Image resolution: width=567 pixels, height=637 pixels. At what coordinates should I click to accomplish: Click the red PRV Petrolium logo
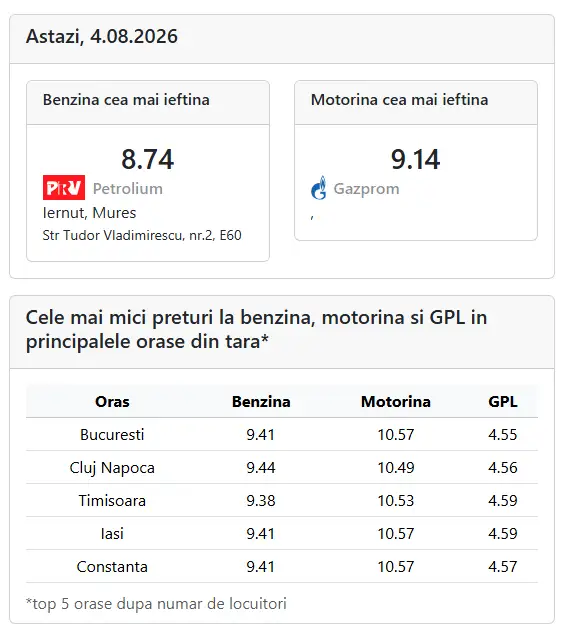(x=64, y=187)
